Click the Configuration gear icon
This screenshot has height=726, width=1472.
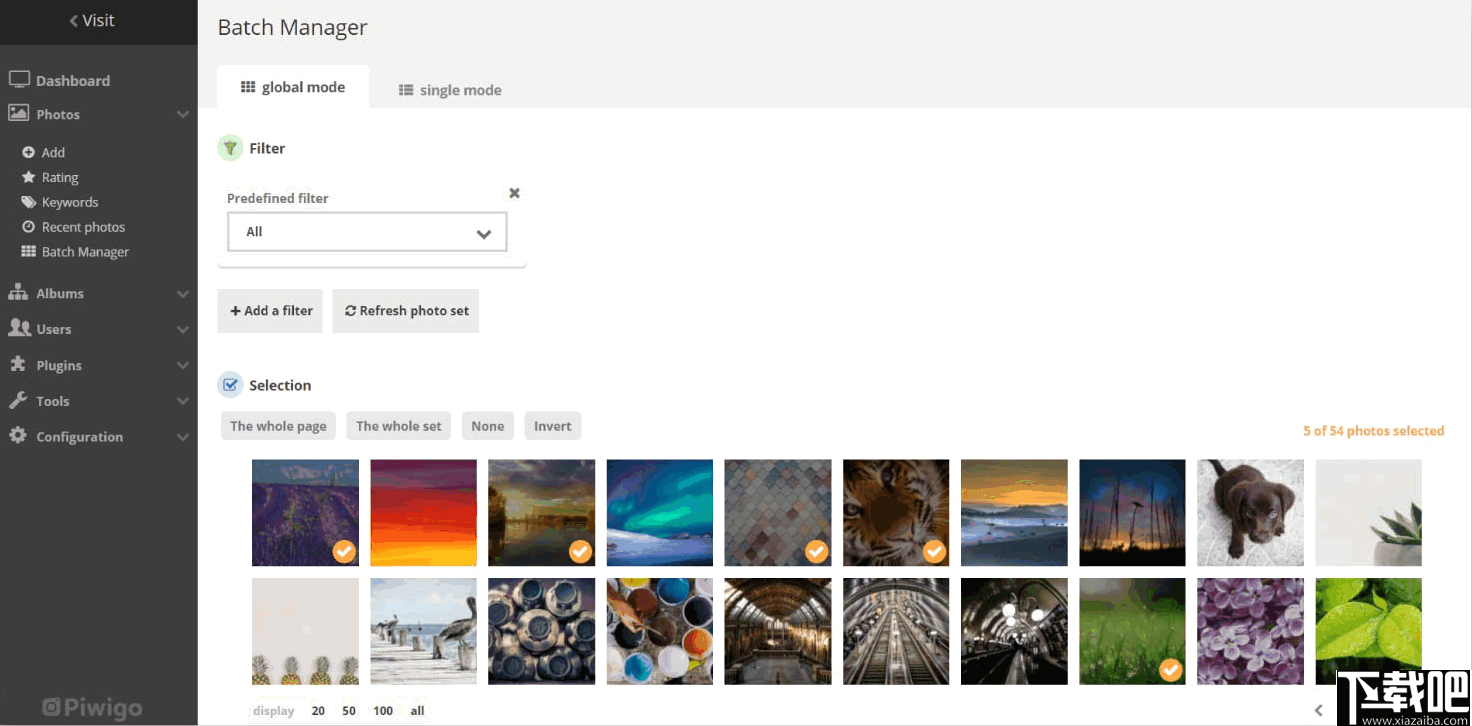point(18,436)
